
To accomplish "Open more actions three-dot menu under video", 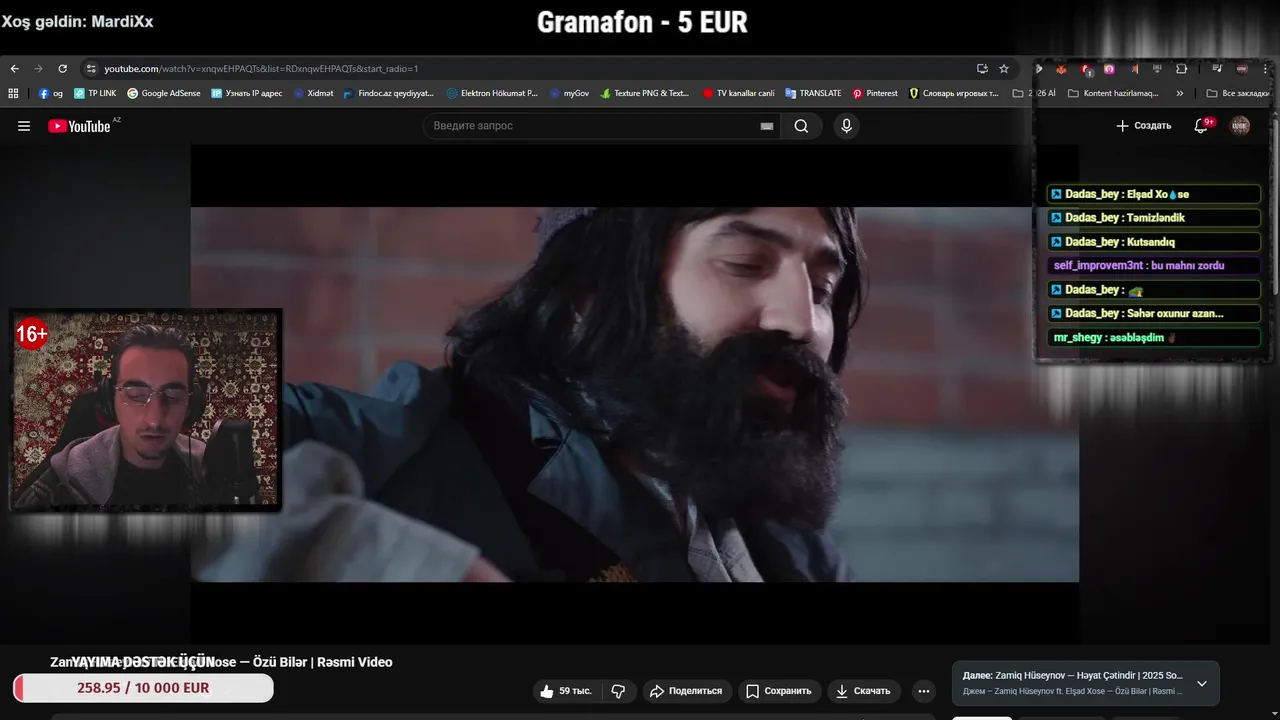I will click(924, 691).
